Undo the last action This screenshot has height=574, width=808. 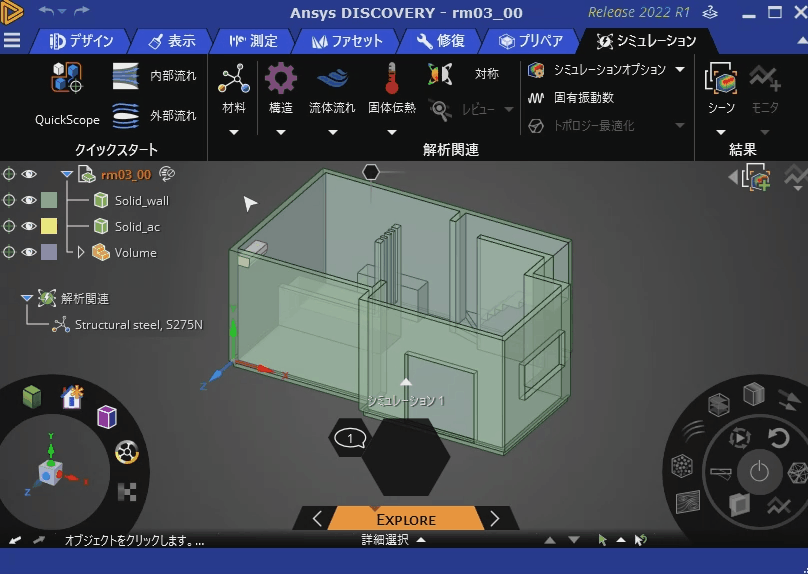[46, 10]
